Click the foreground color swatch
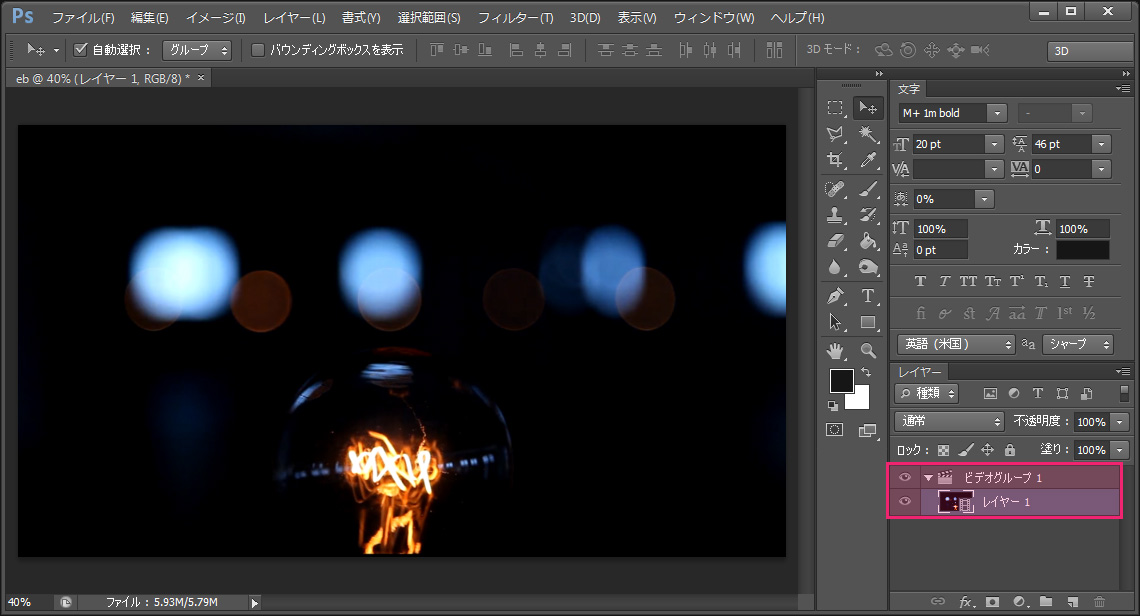Image resolution: width=1140 pixels, height=616 pixels. click(x=841, y=381)
